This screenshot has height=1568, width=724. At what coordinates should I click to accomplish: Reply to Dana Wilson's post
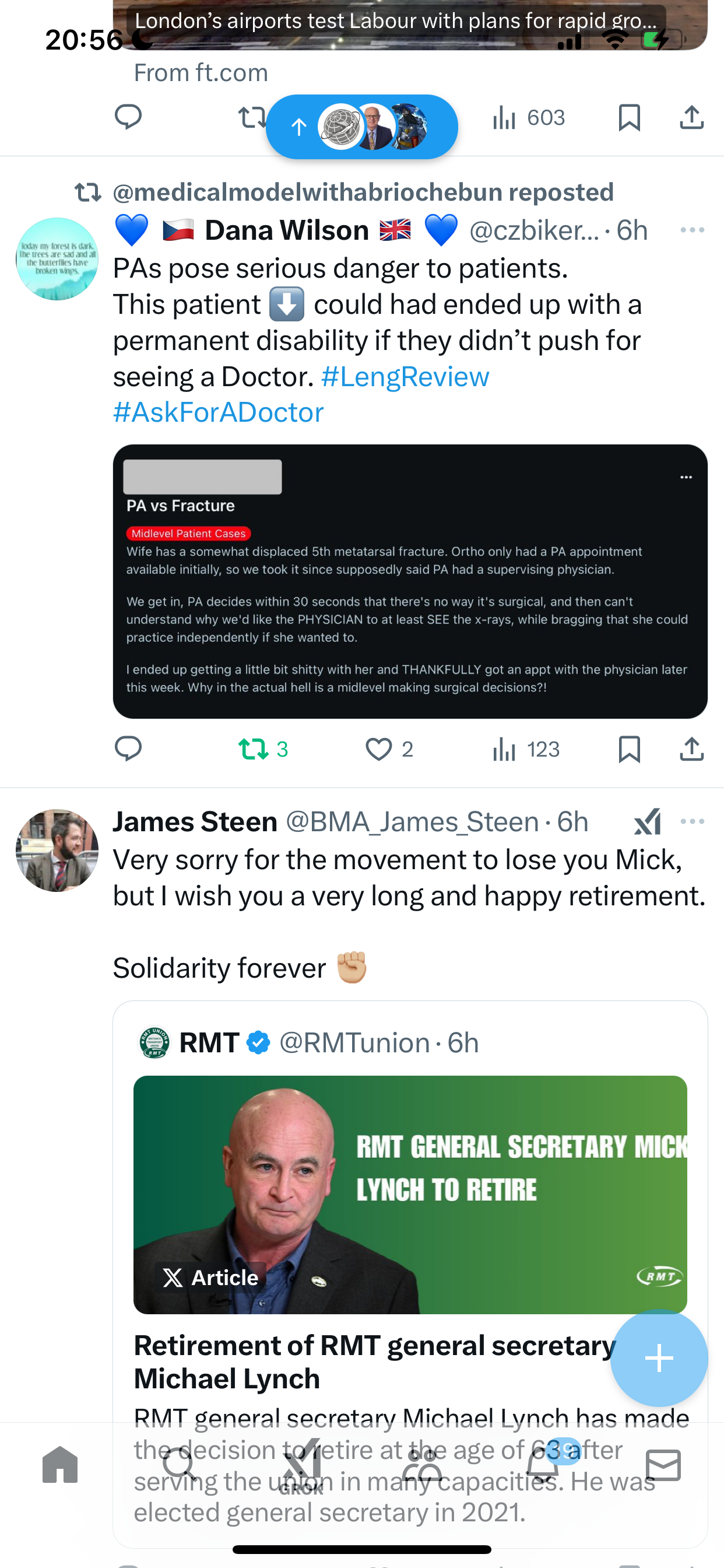(x=128, y=748)
